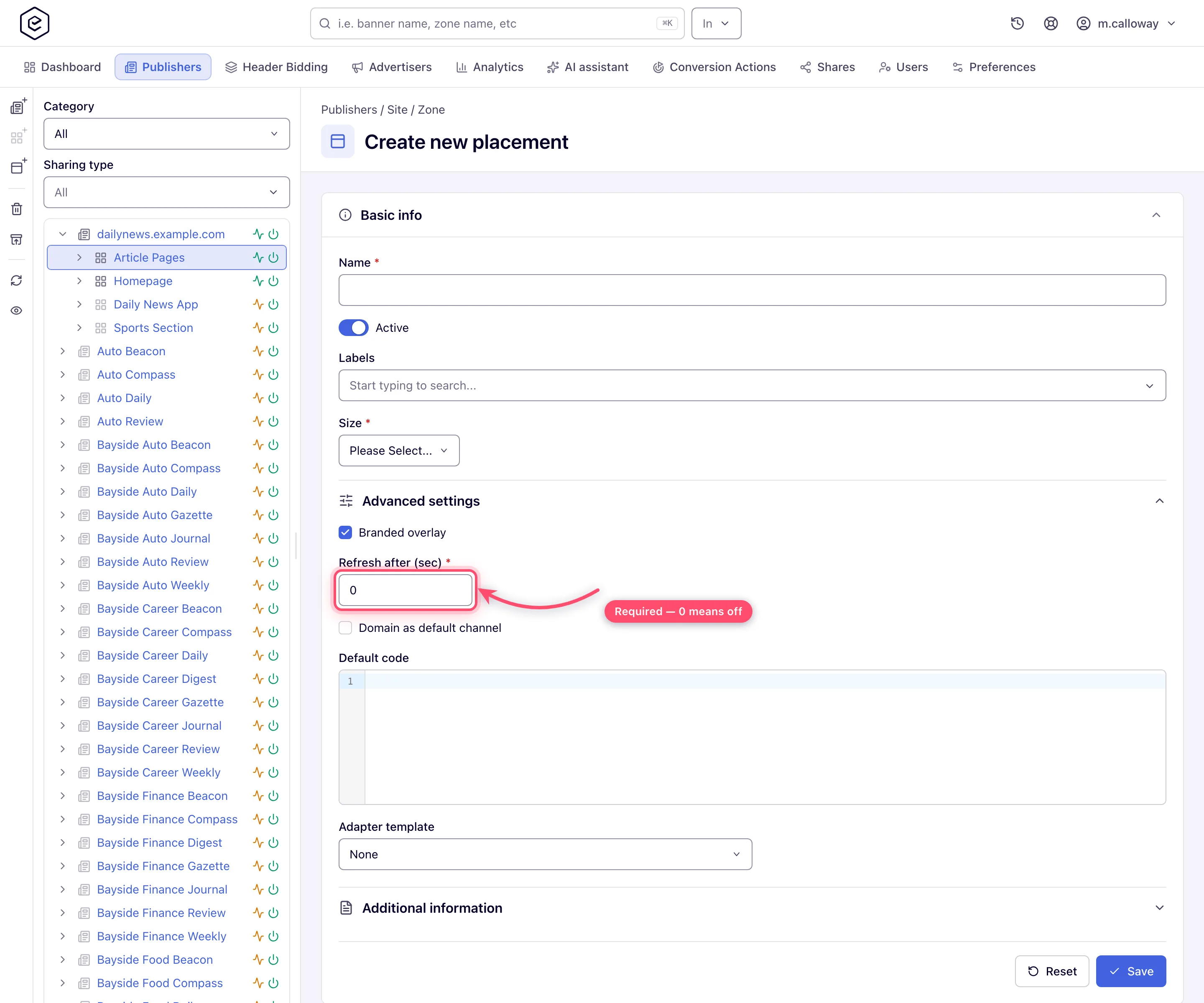The image size is (1204, 1003).
Task: Click the statistics icon for Auto Beacon
Action: [259, 351]
